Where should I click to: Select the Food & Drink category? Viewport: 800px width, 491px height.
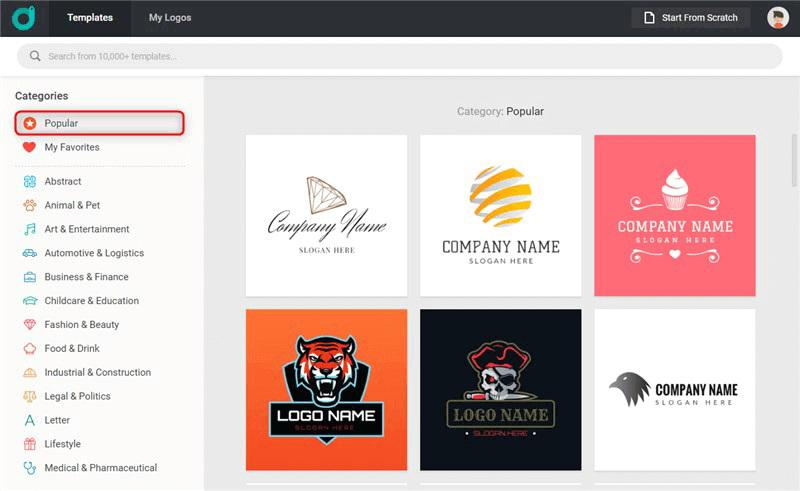click(x=72, y=349)
